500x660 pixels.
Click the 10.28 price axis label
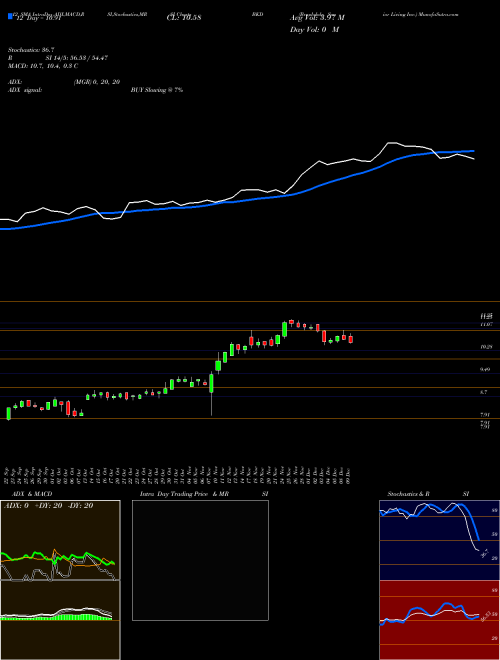(x=486, y=347)
